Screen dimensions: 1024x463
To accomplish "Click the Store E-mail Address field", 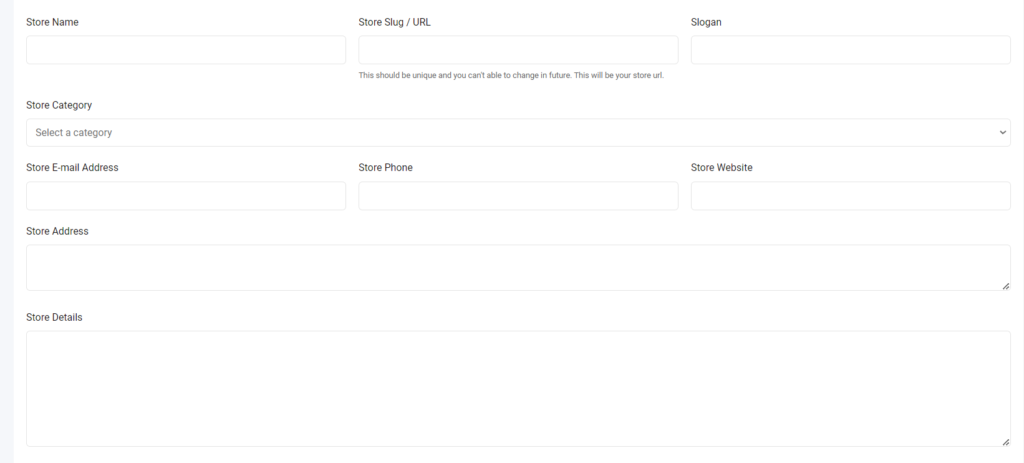I will (185, 196).
